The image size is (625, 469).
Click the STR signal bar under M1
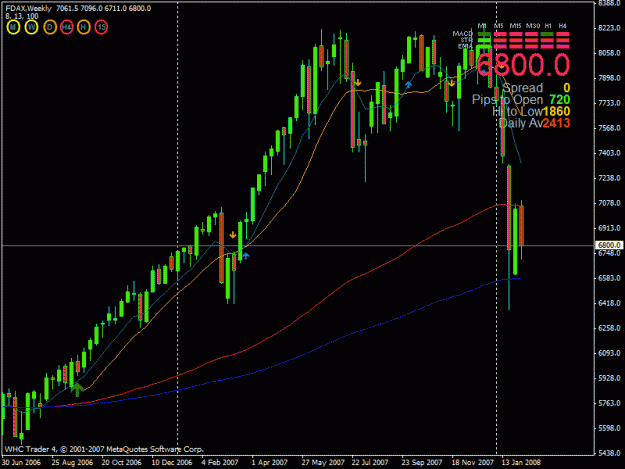point(484,40)
